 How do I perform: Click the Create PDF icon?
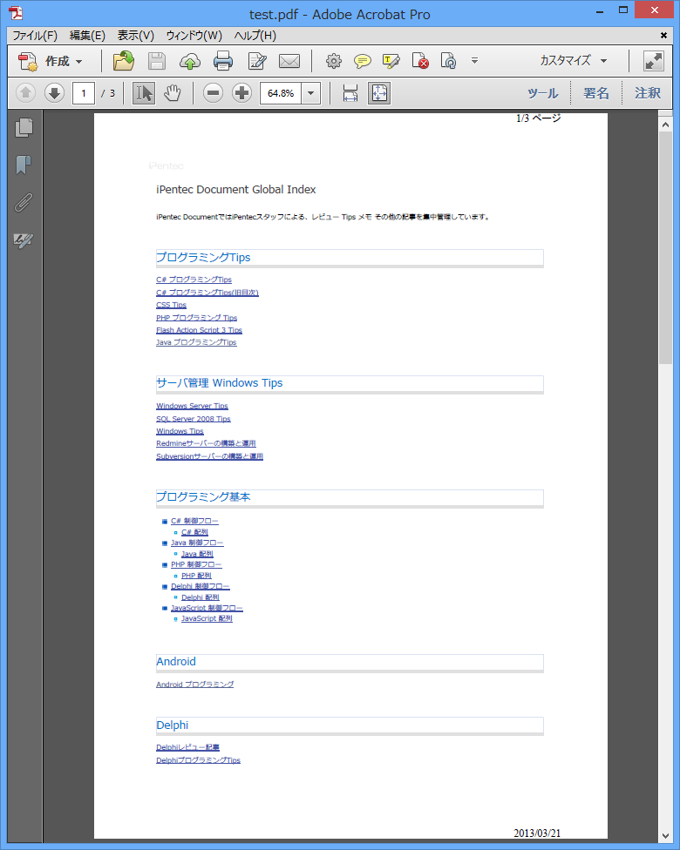[28, 61]
